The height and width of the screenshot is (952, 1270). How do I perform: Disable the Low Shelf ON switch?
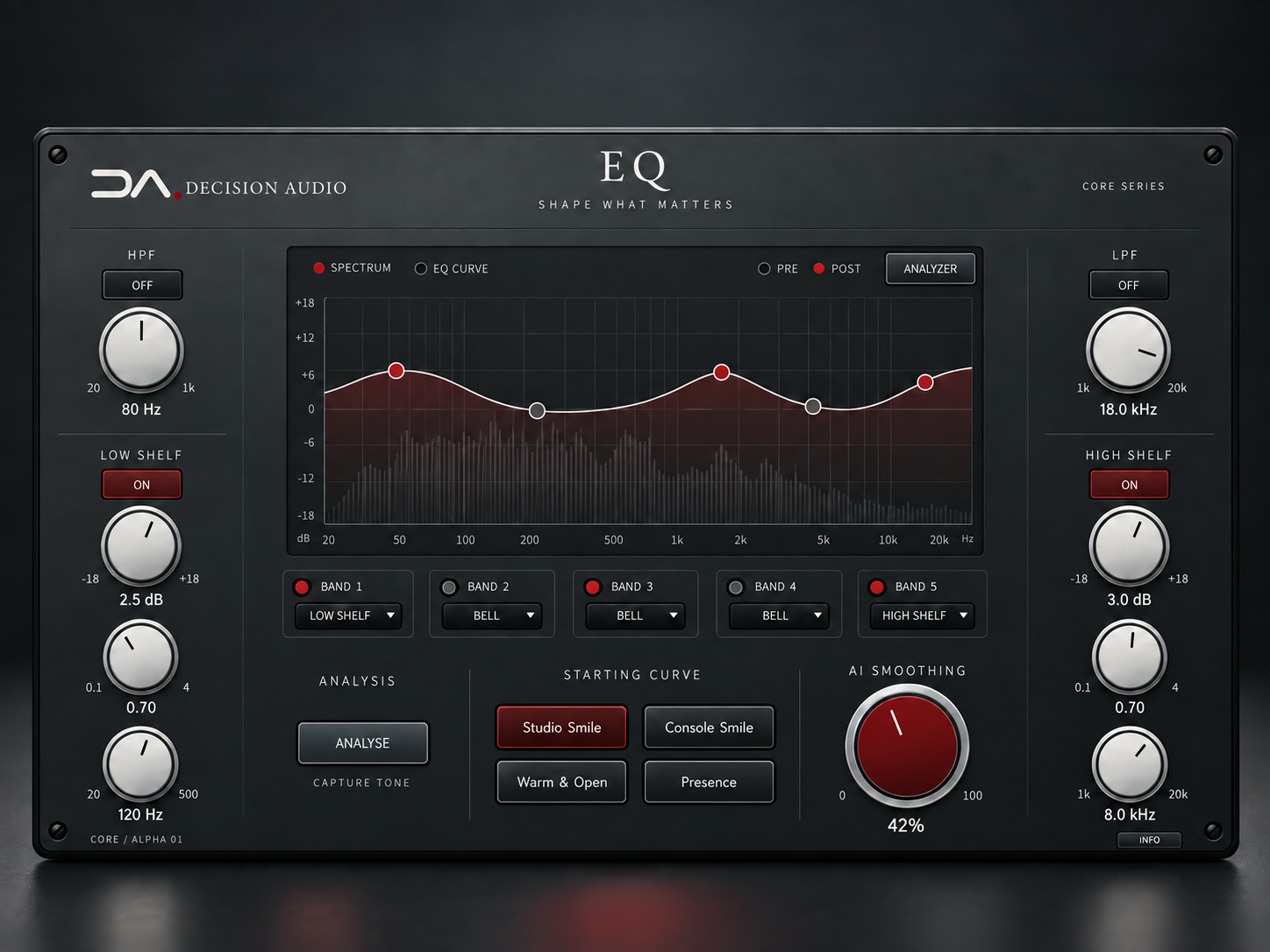tap(142, 485)
